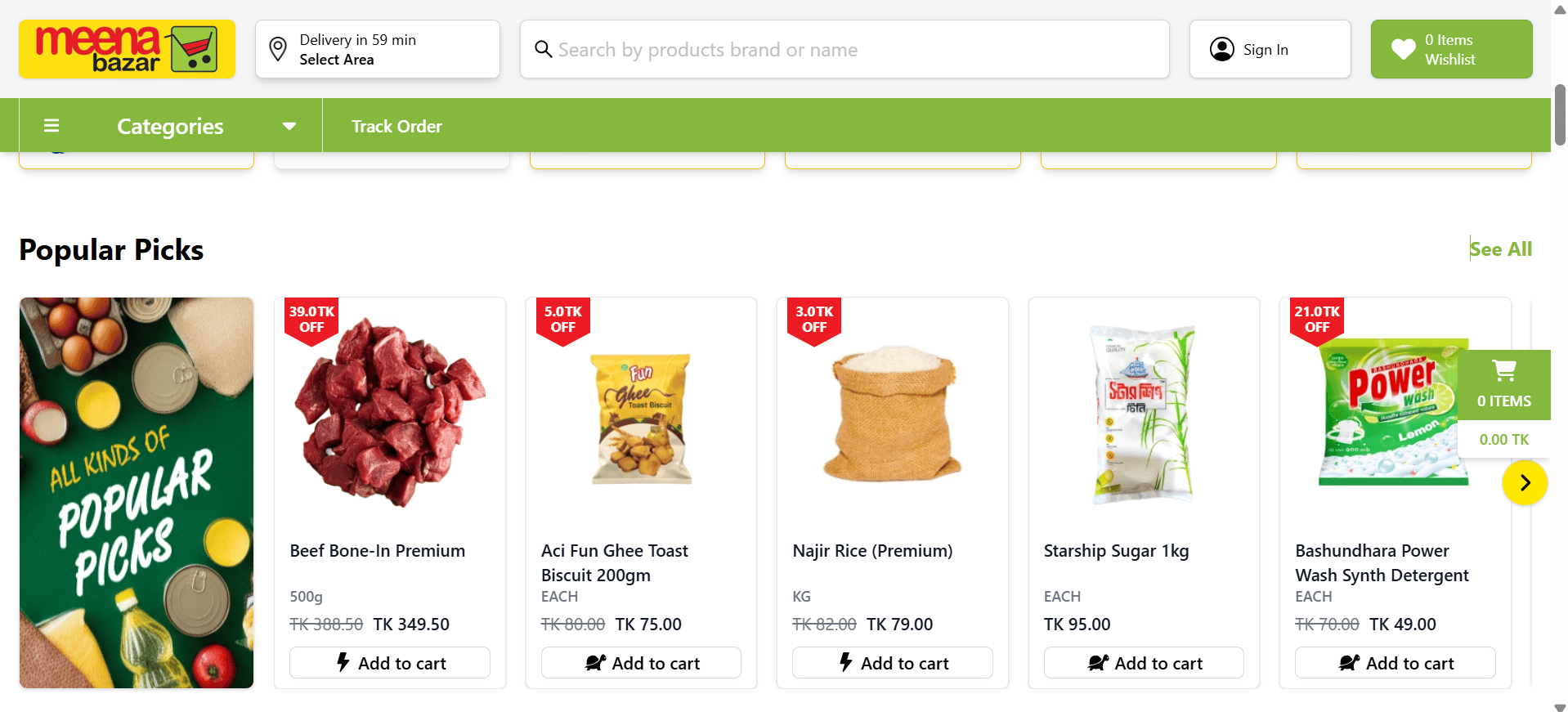Click the Sign In user avatar icon
Screen dimensions: 1568x712
pos(1221,49)
